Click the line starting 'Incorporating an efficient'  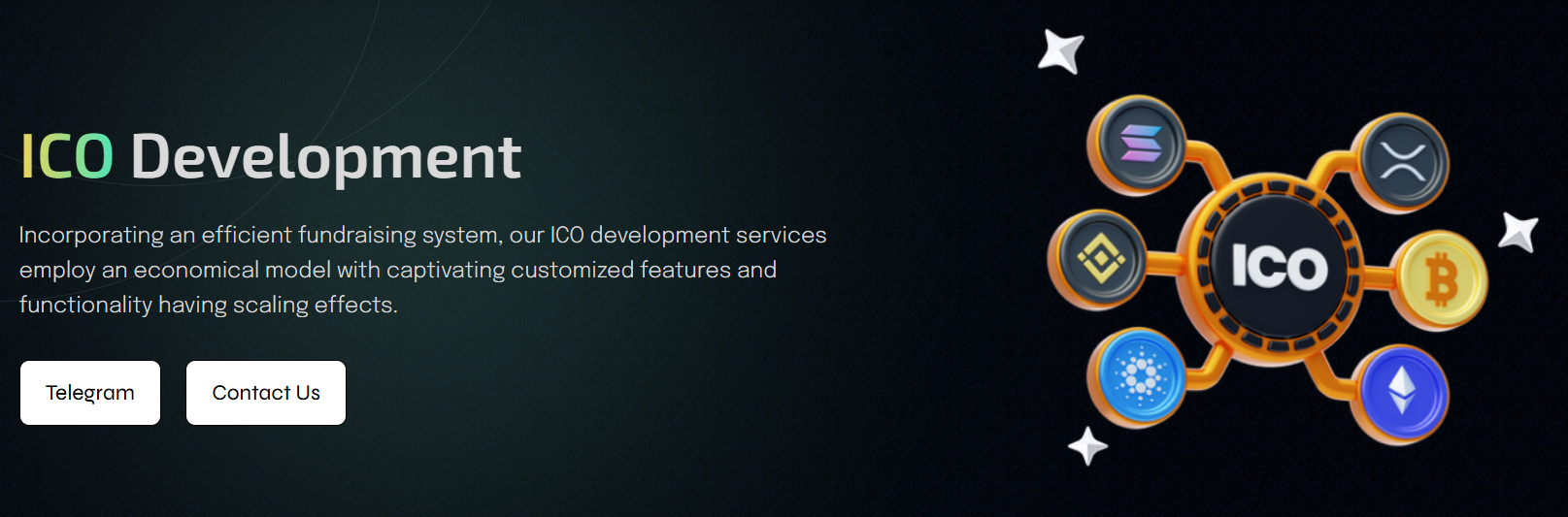pyautogui.click(x=422, y=235)
